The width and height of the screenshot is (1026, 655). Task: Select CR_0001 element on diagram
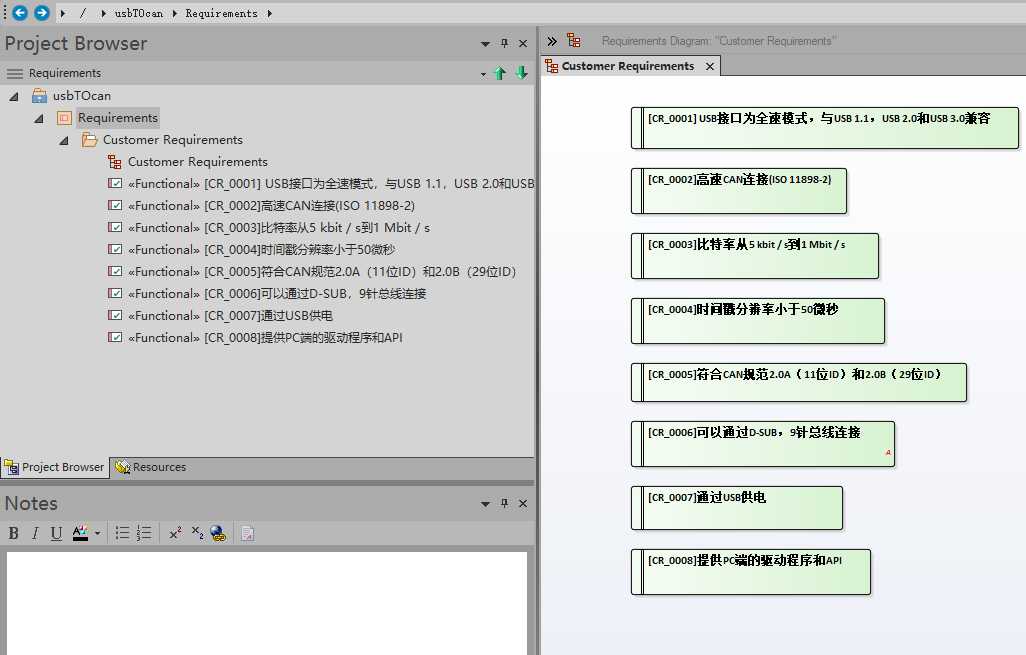click(824, 128)
